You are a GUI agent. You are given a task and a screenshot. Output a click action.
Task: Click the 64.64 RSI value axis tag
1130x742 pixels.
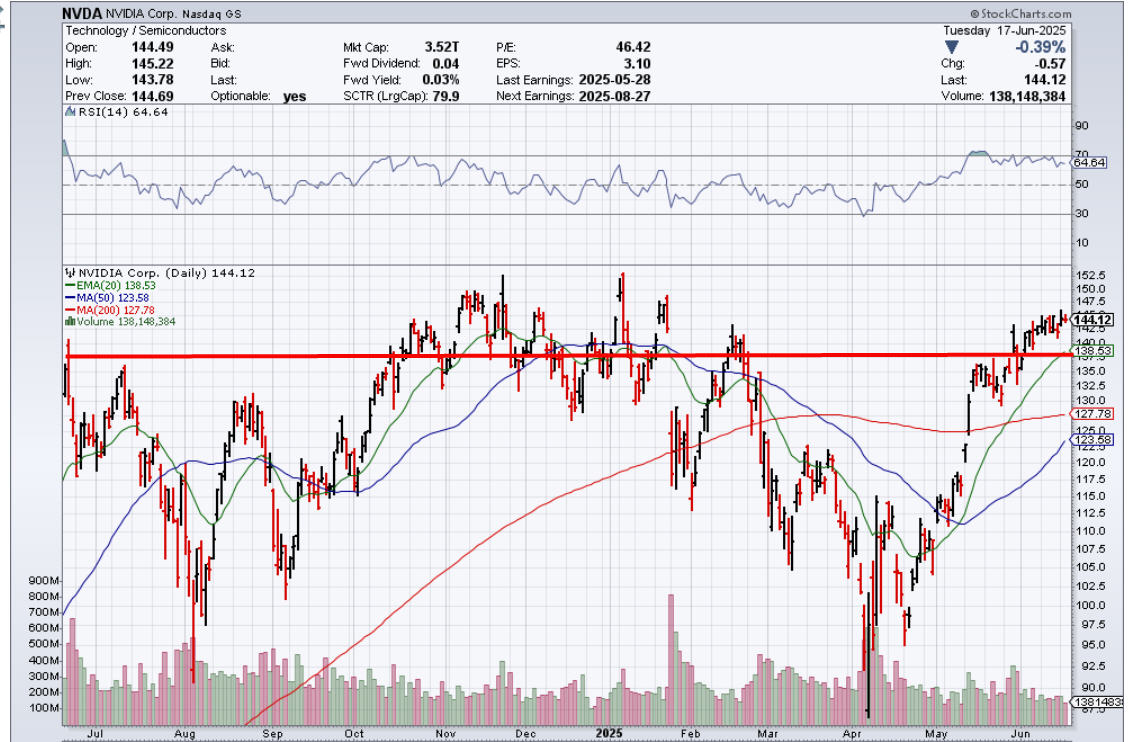[x=1089, y=162]
